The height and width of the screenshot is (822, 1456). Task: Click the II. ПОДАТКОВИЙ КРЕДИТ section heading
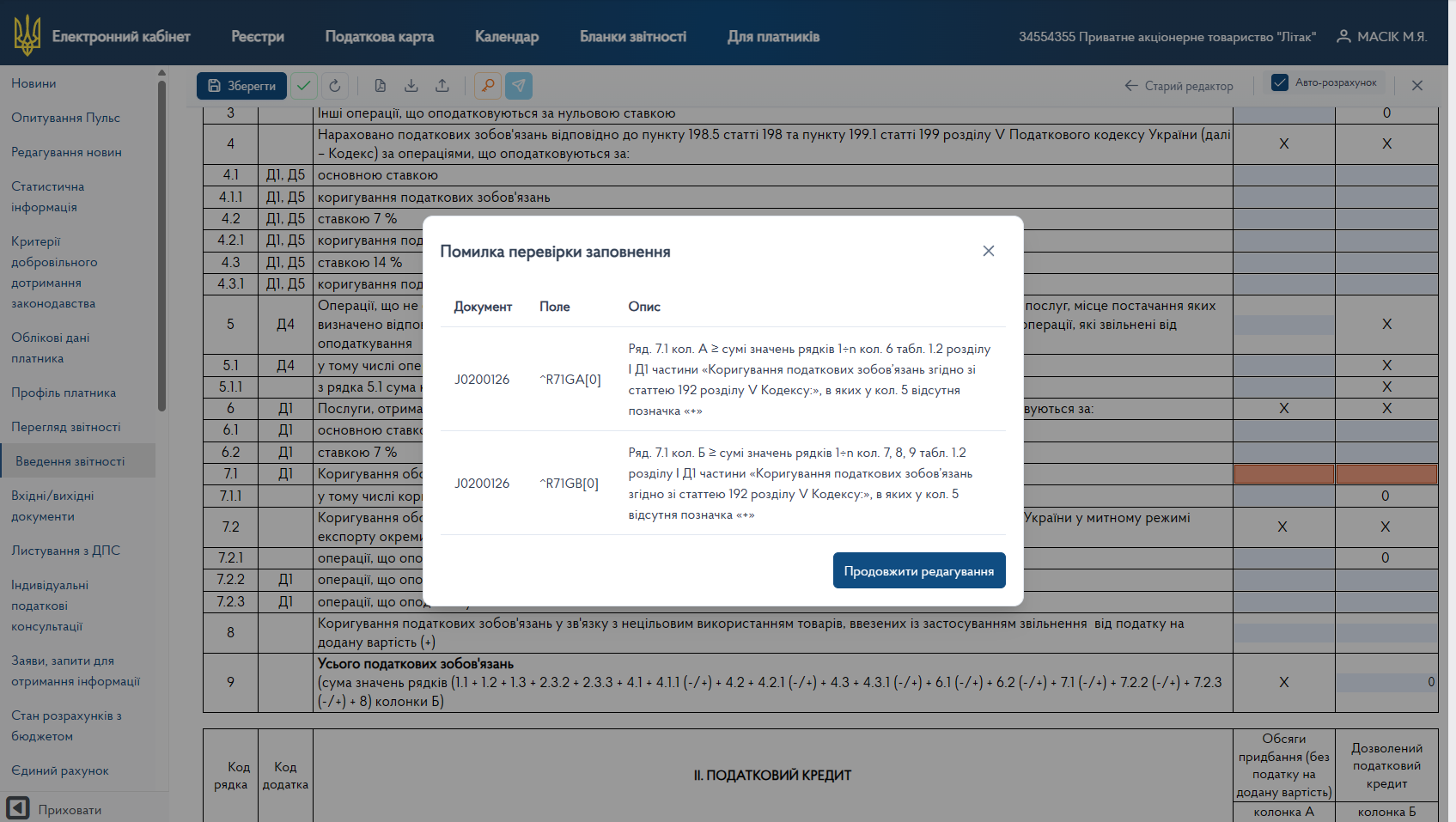pos(772,775)
